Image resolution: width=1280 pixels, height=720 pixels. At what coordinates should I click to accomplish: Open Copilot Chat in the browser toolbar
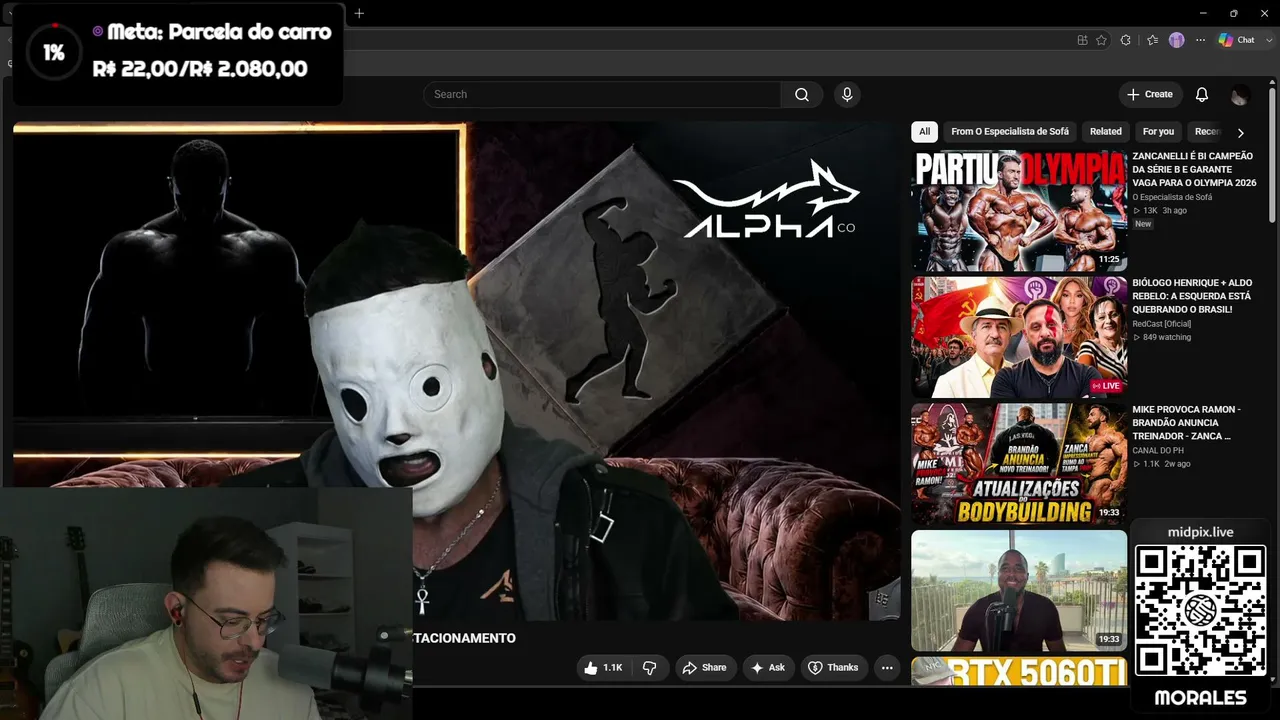coord(1237,40)
